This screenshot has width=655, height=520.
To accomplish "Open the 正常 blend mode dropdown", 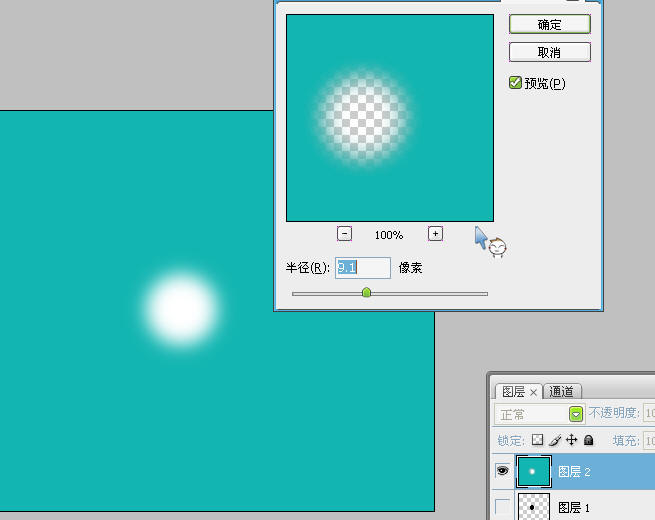I will coord(576,414).
